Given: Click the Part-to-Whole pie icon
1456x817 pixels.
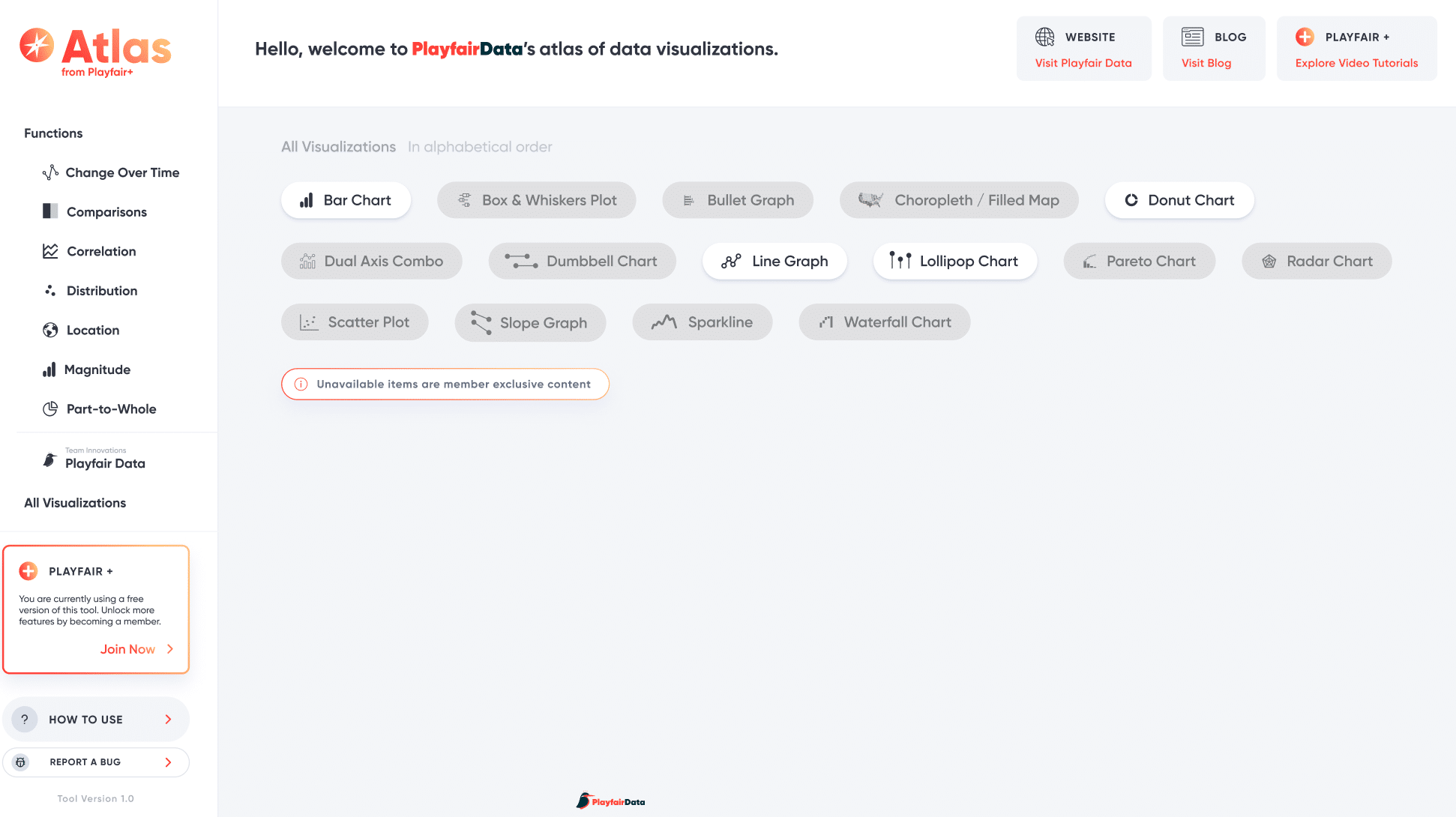Looking at the screenshot, I should coord(50,408).
